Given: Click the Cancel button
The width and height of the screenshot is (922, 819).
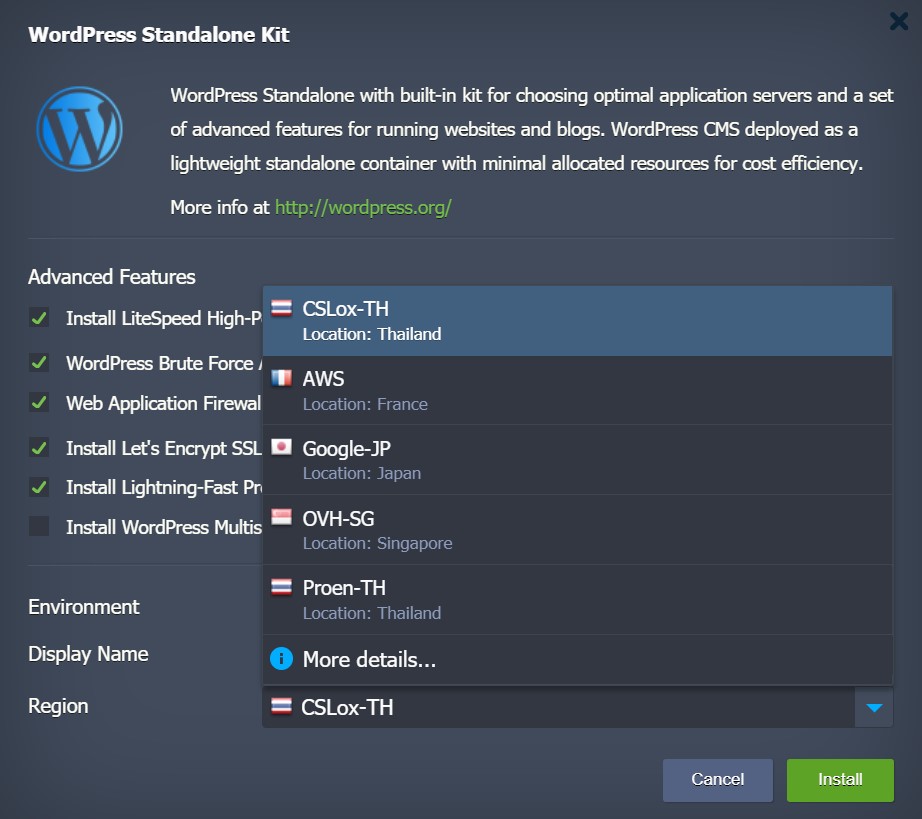Looking at the screenshot, I should click(717, 780).
